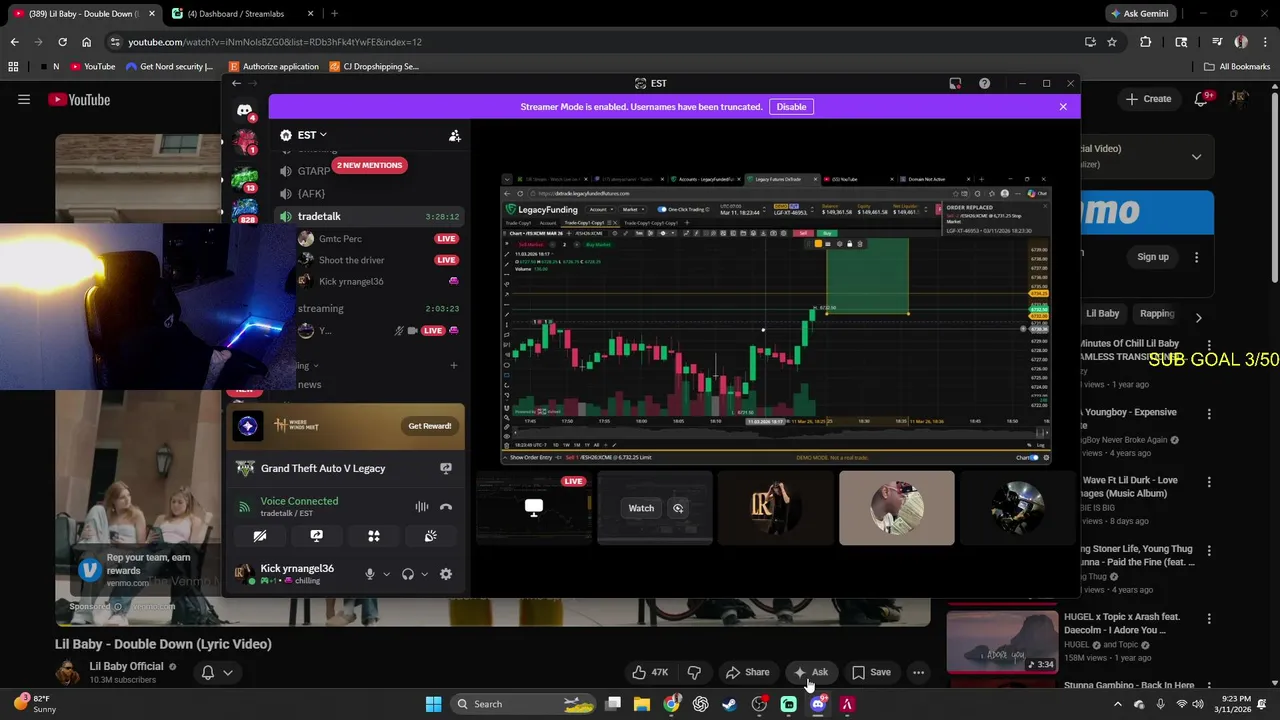The image size is (1280, 720).
Task: Save the video with Save button
Action: 870,672
